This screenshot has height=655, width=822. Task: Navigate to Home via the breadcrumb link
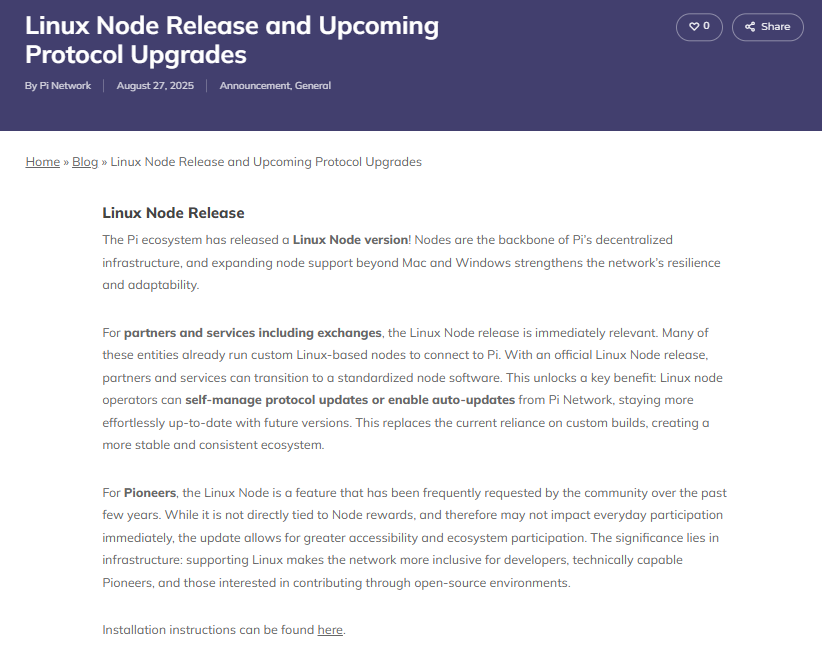(42, 161)
